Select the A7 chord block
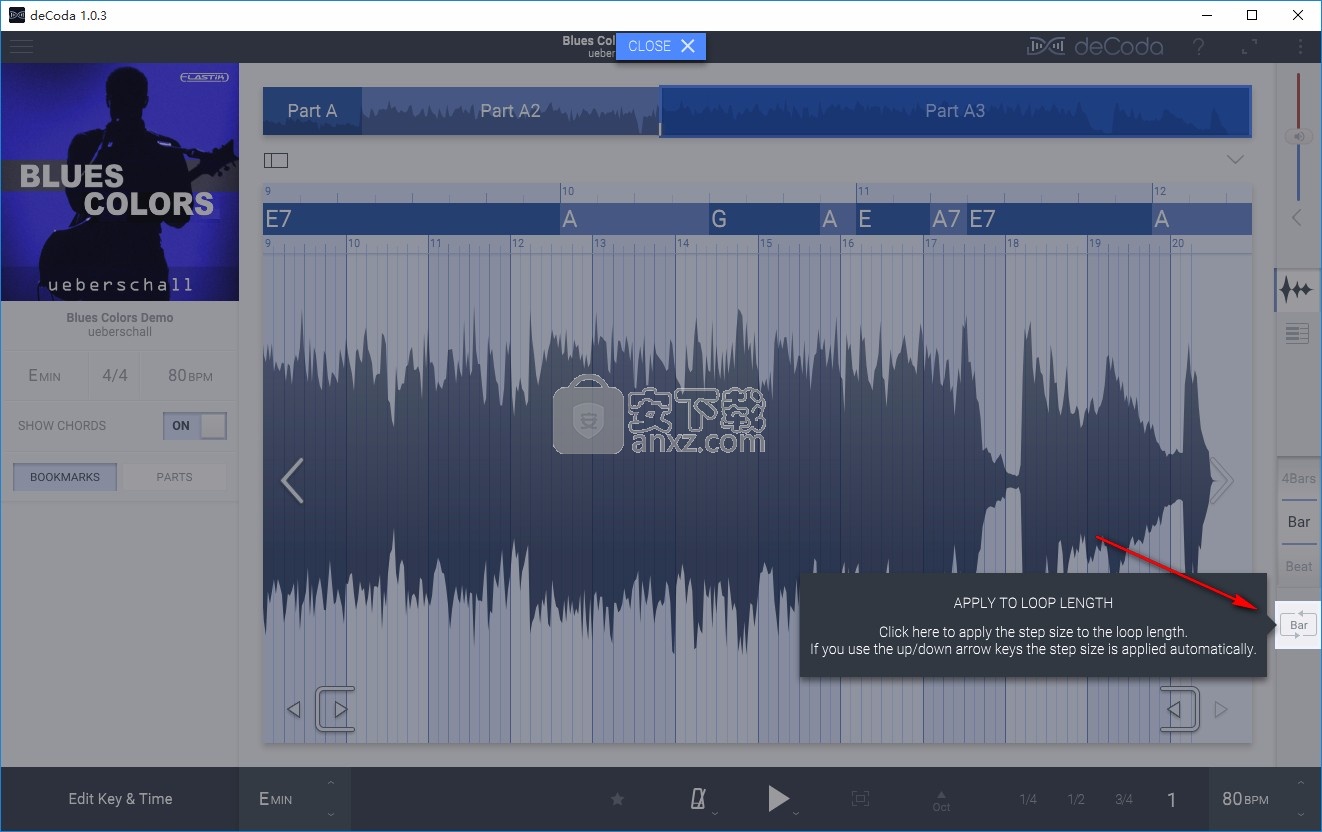Screen dimensions: 1322x832 [x=948, y=219]
